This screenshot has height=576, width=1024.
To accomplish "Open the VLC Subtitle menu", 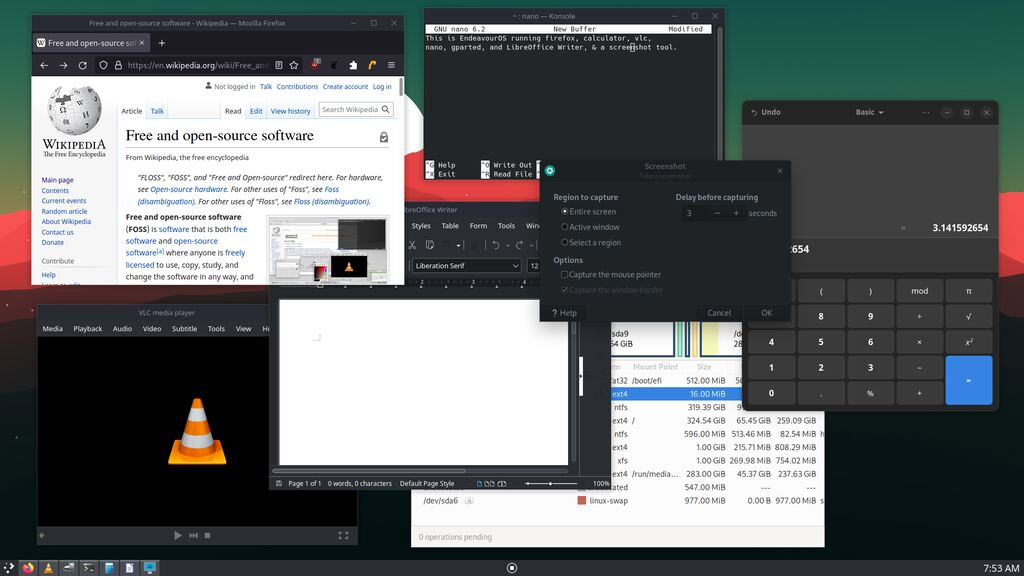I will (x=184, y=329).
